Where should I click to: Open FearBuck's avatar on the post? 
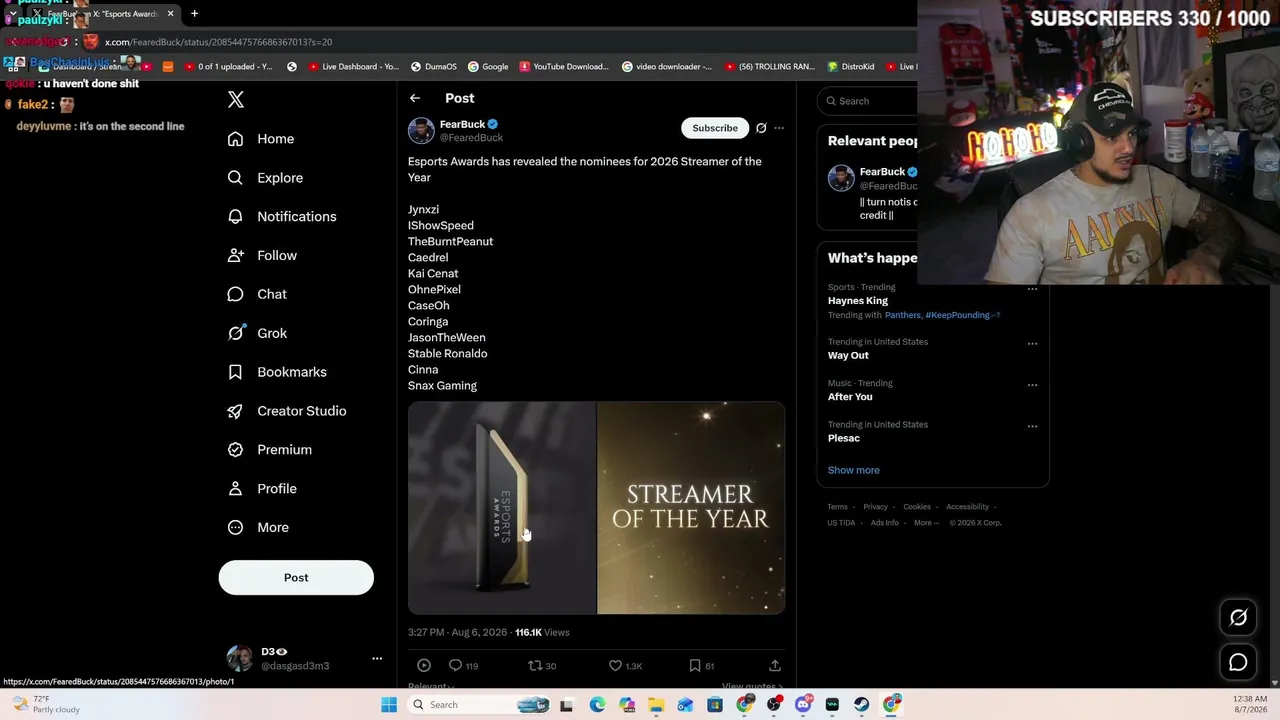(421, 130)
